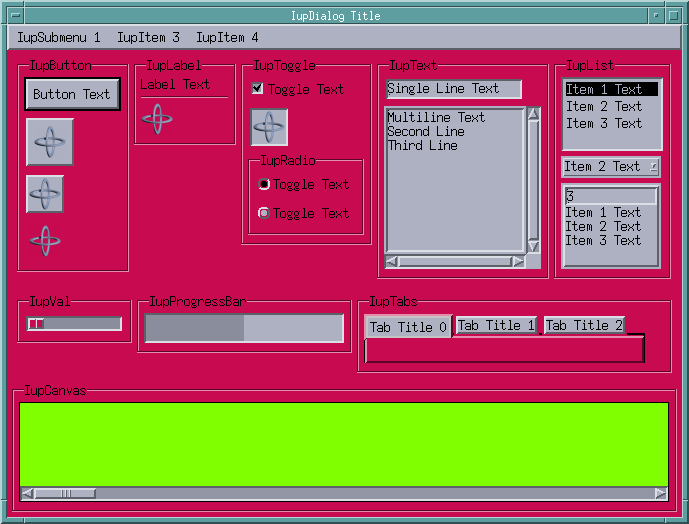This screenshot has width=689, height=524.
Task: Click the Label Text label
Action: point(175,84)
